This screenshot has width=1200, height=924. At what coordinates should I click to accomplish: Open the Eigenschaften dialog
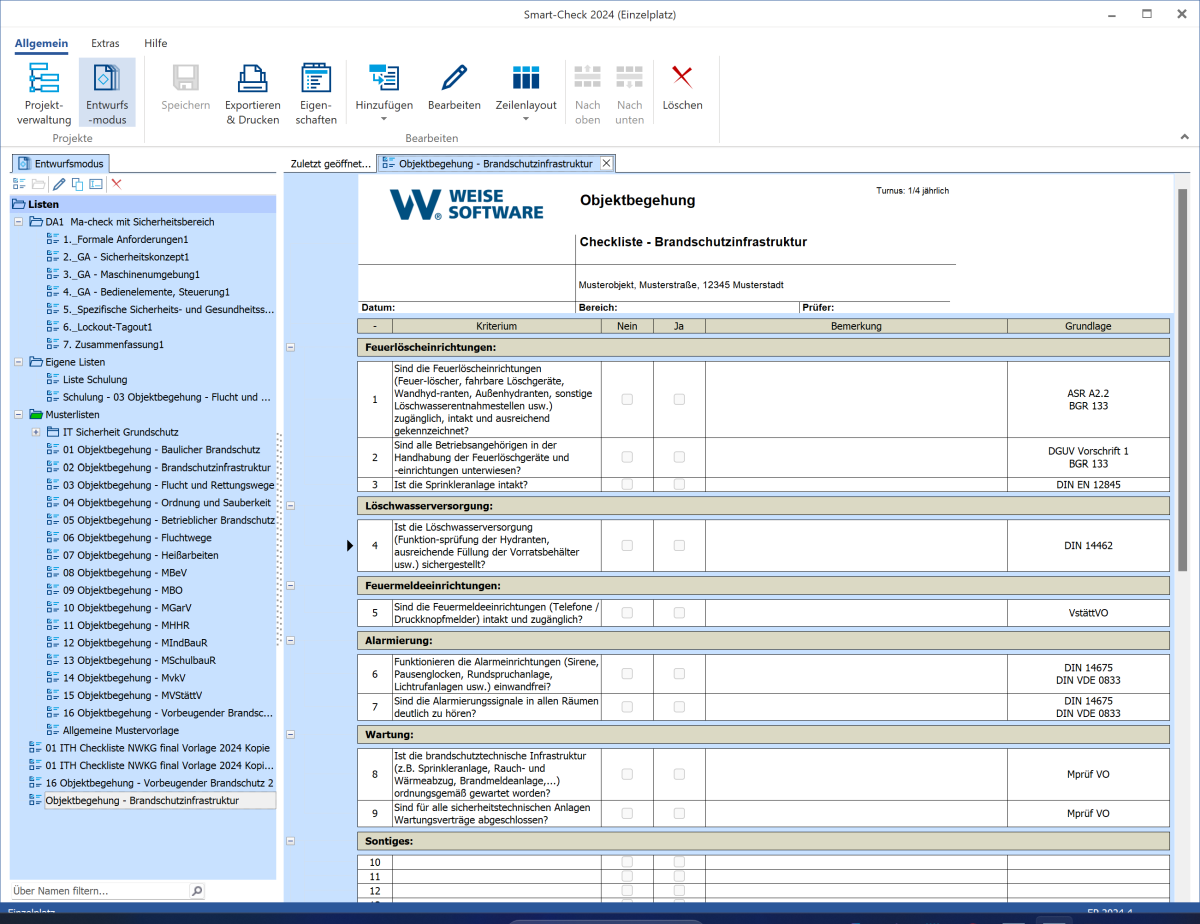[x=317, y=92]
